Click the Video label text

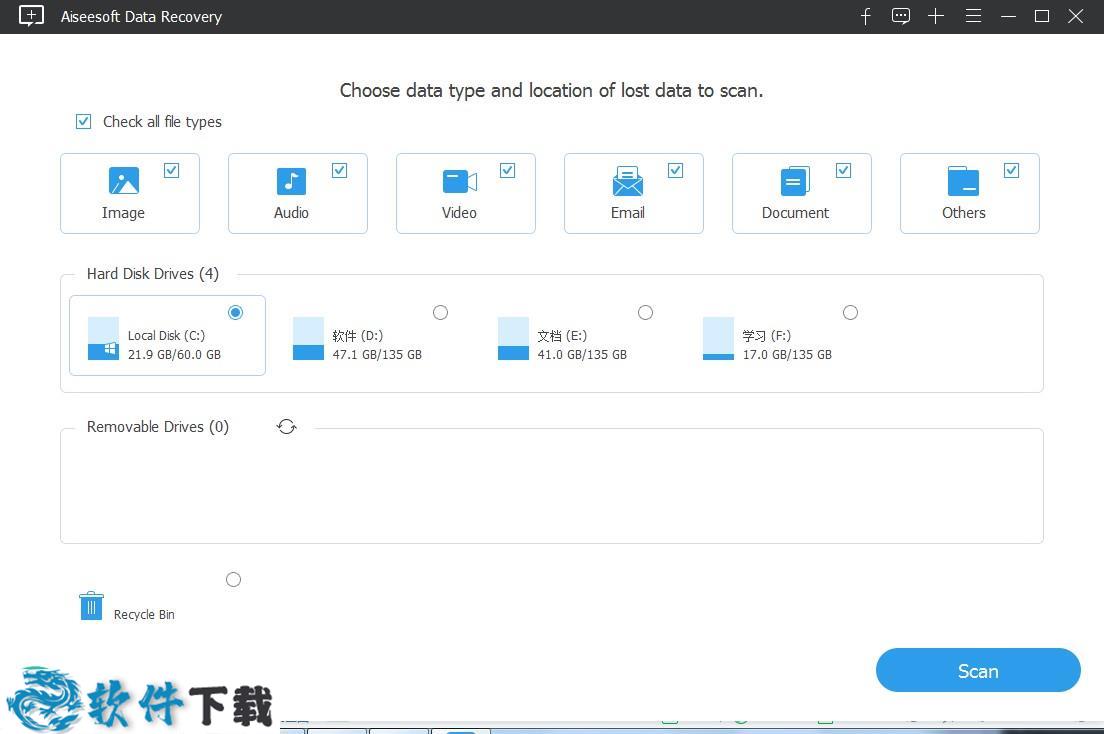459,213
